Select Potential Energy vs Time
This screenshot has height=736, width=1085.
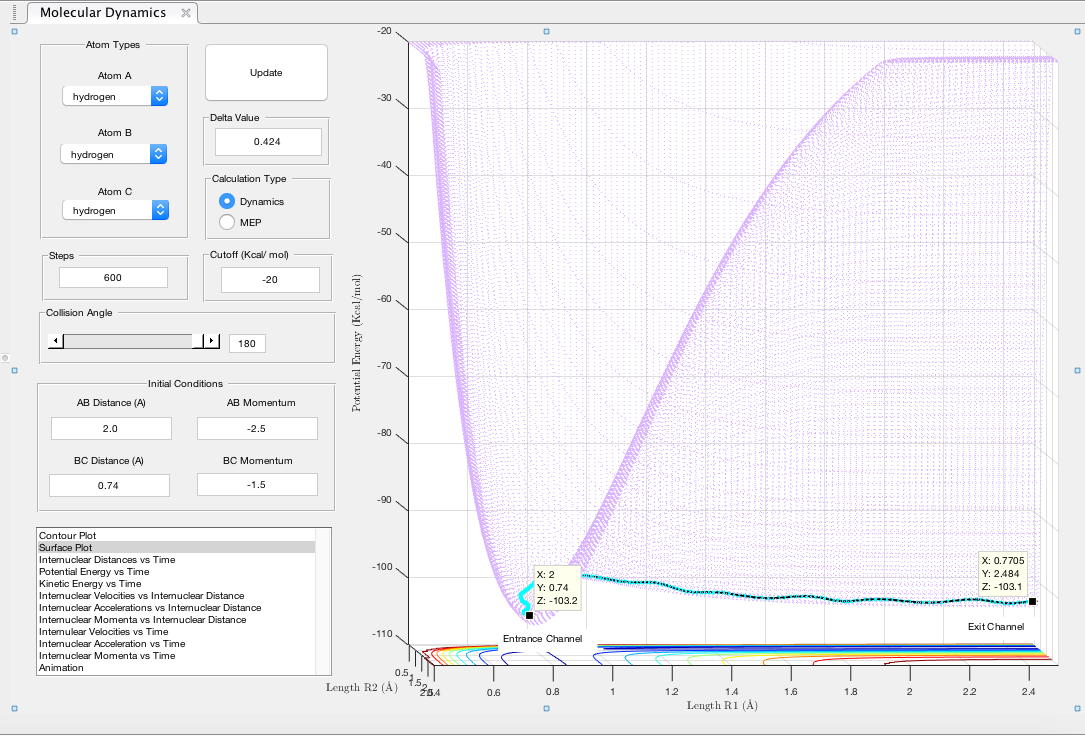[176, 571]
